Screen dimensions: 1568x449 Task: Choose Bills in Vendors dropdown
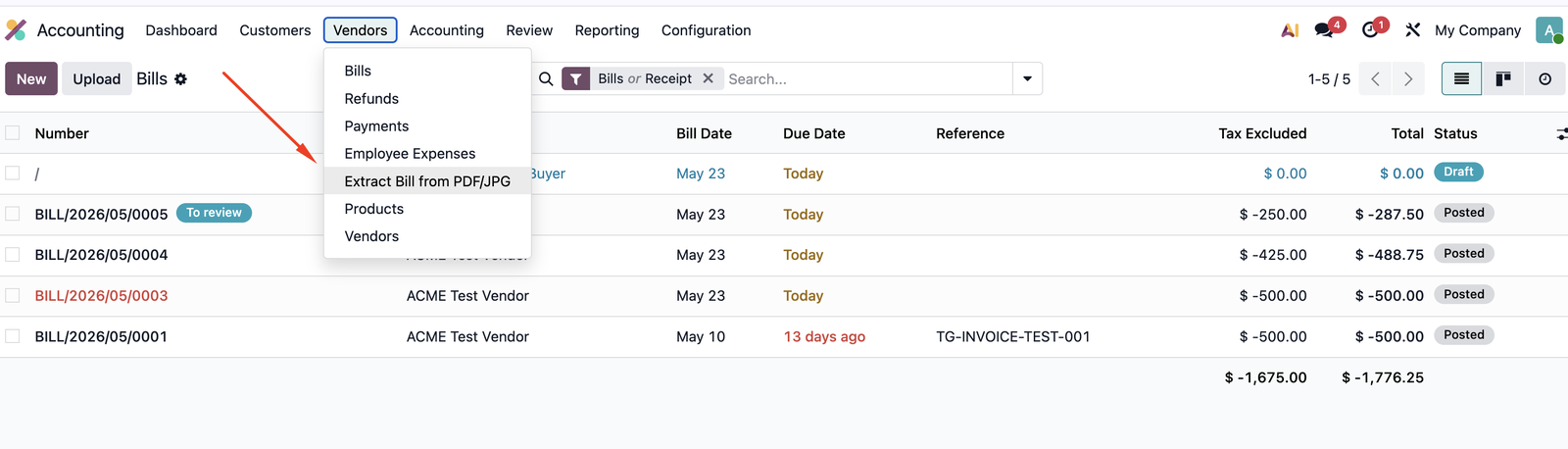coord(427,71)
